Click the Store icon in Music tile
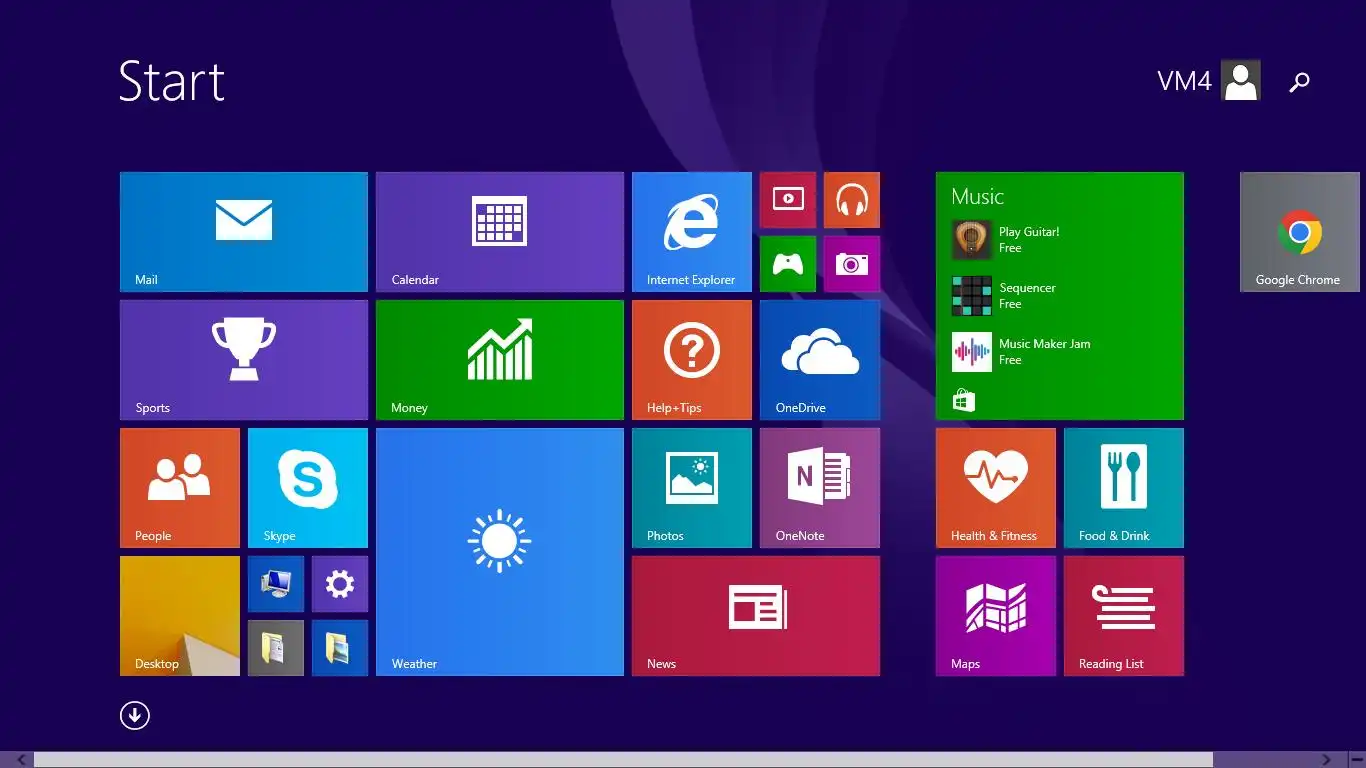Viewport: 1366px width, 768px height. pyautogui.click(x=964, y=401)
